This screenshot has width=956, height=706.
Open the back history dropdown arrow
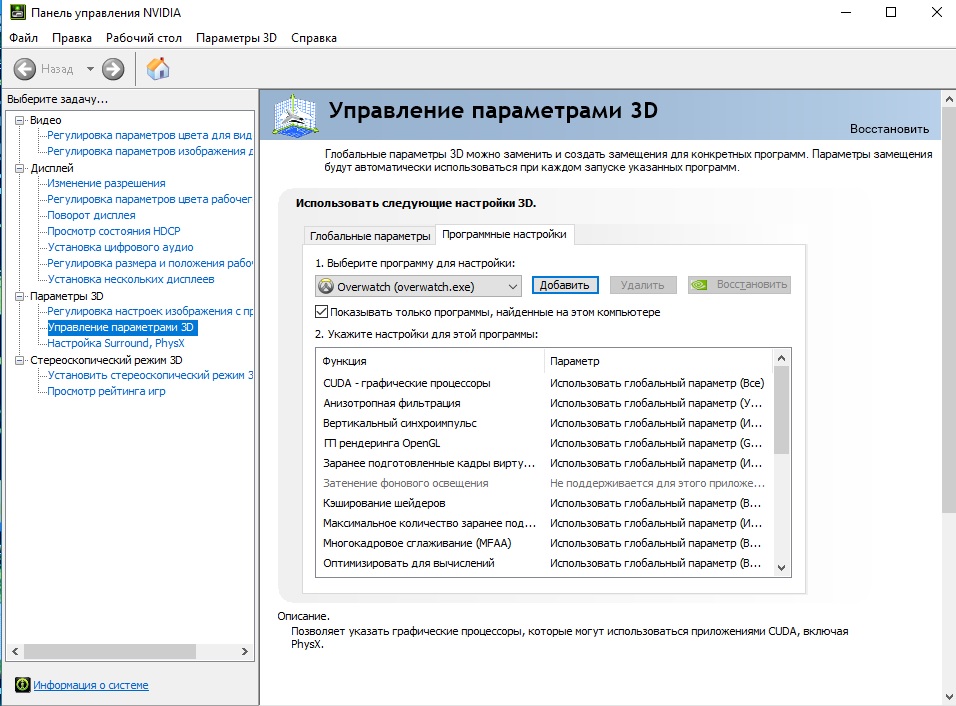point(90,69)
